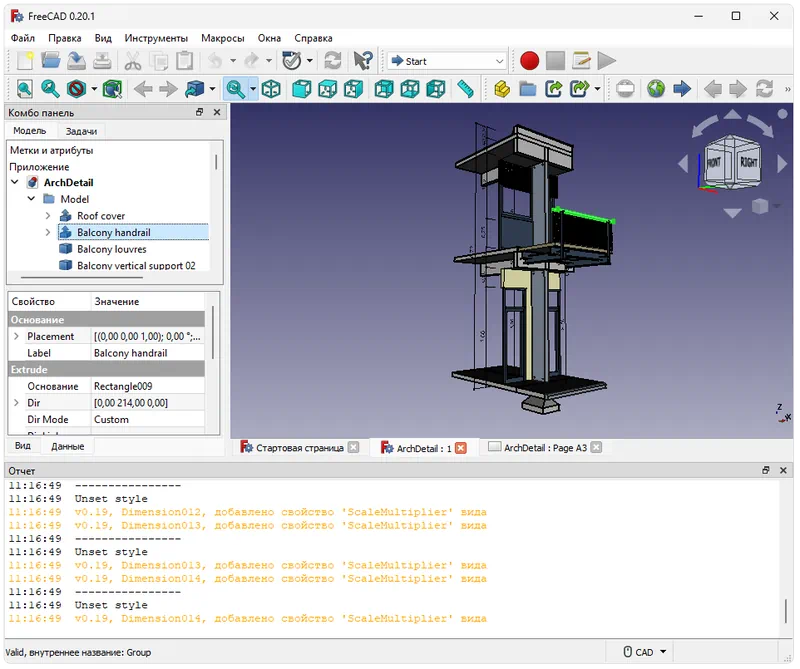Click the Make link icon
The image size is (800, 669).
pos(554,89)
